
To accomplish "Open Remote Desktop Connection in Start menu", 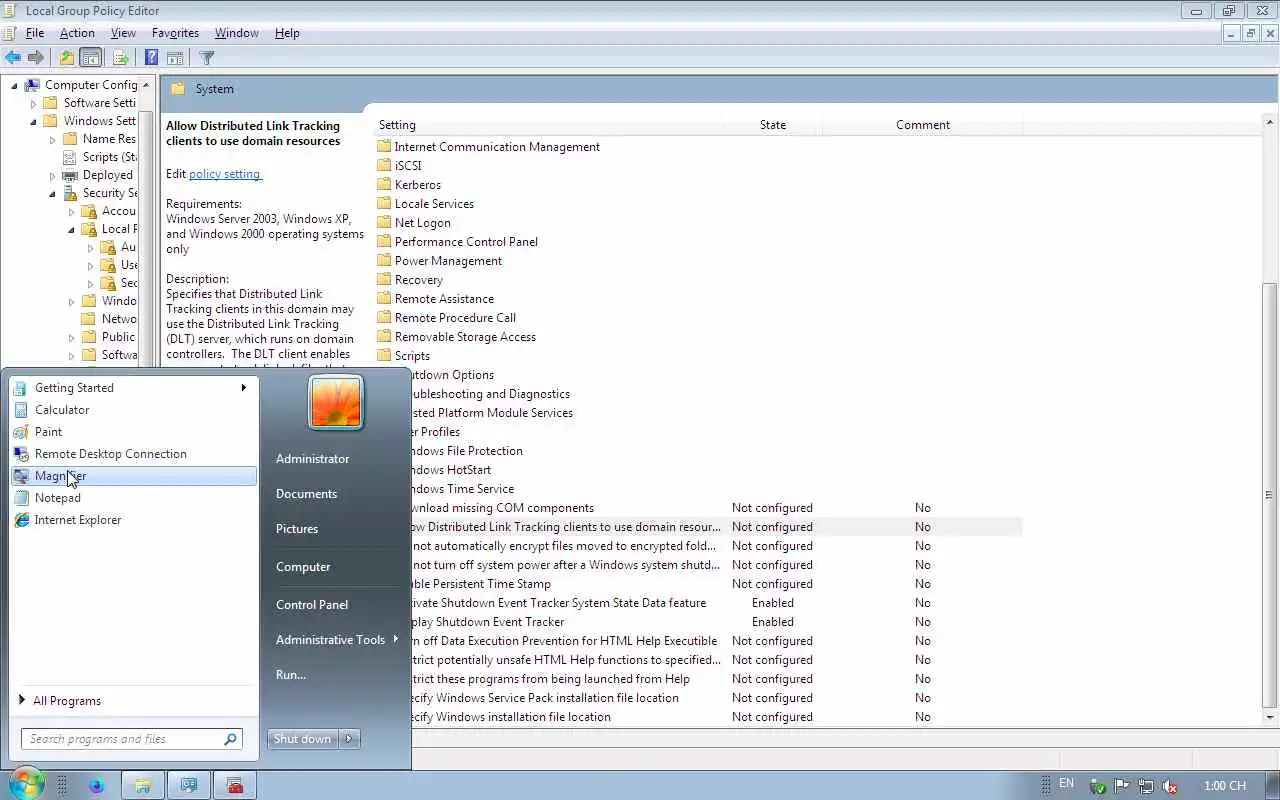I will click(x=133, y=454).
